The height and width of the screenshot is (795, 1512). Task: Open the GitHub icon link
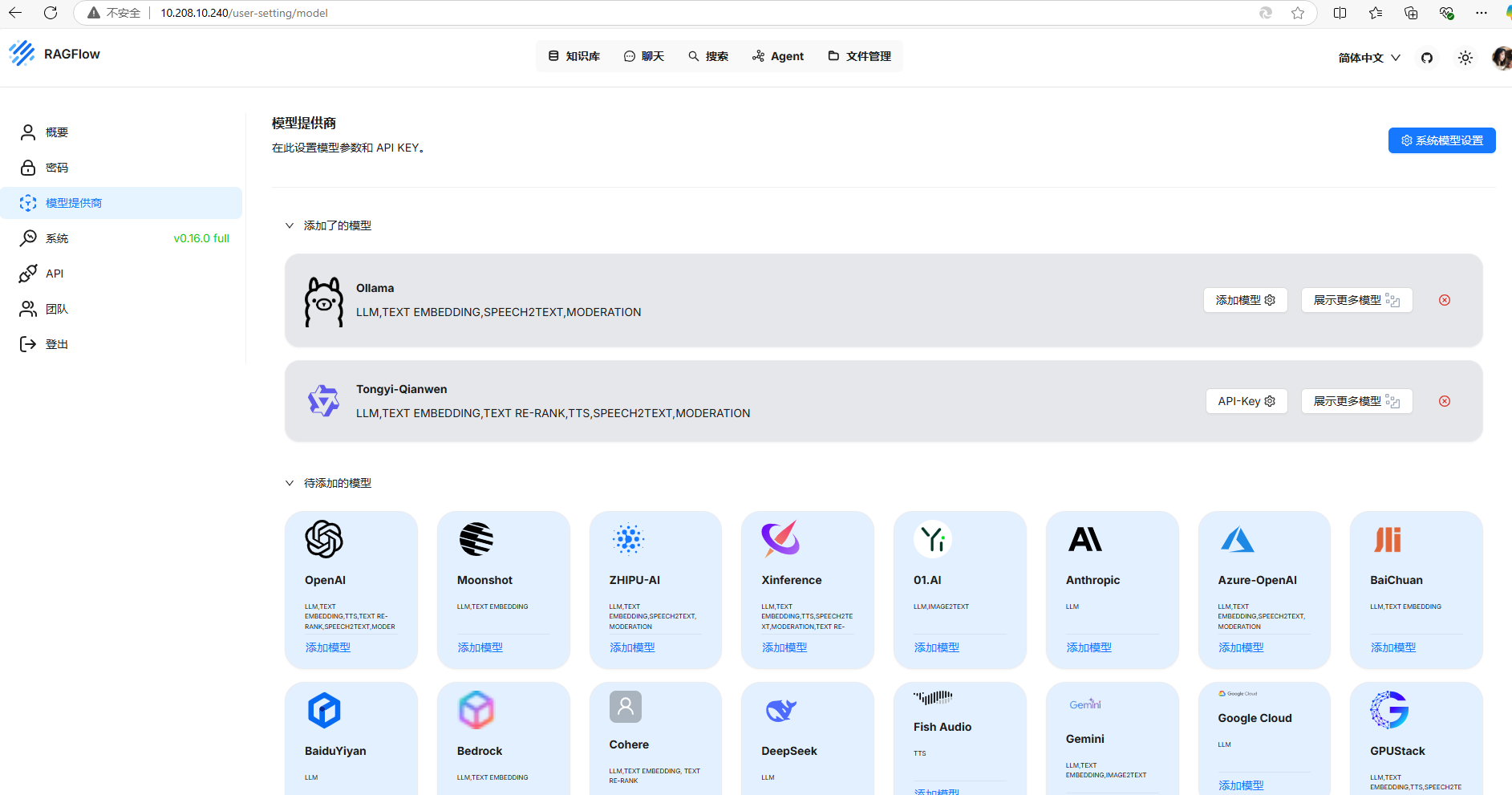point(1426,58)
